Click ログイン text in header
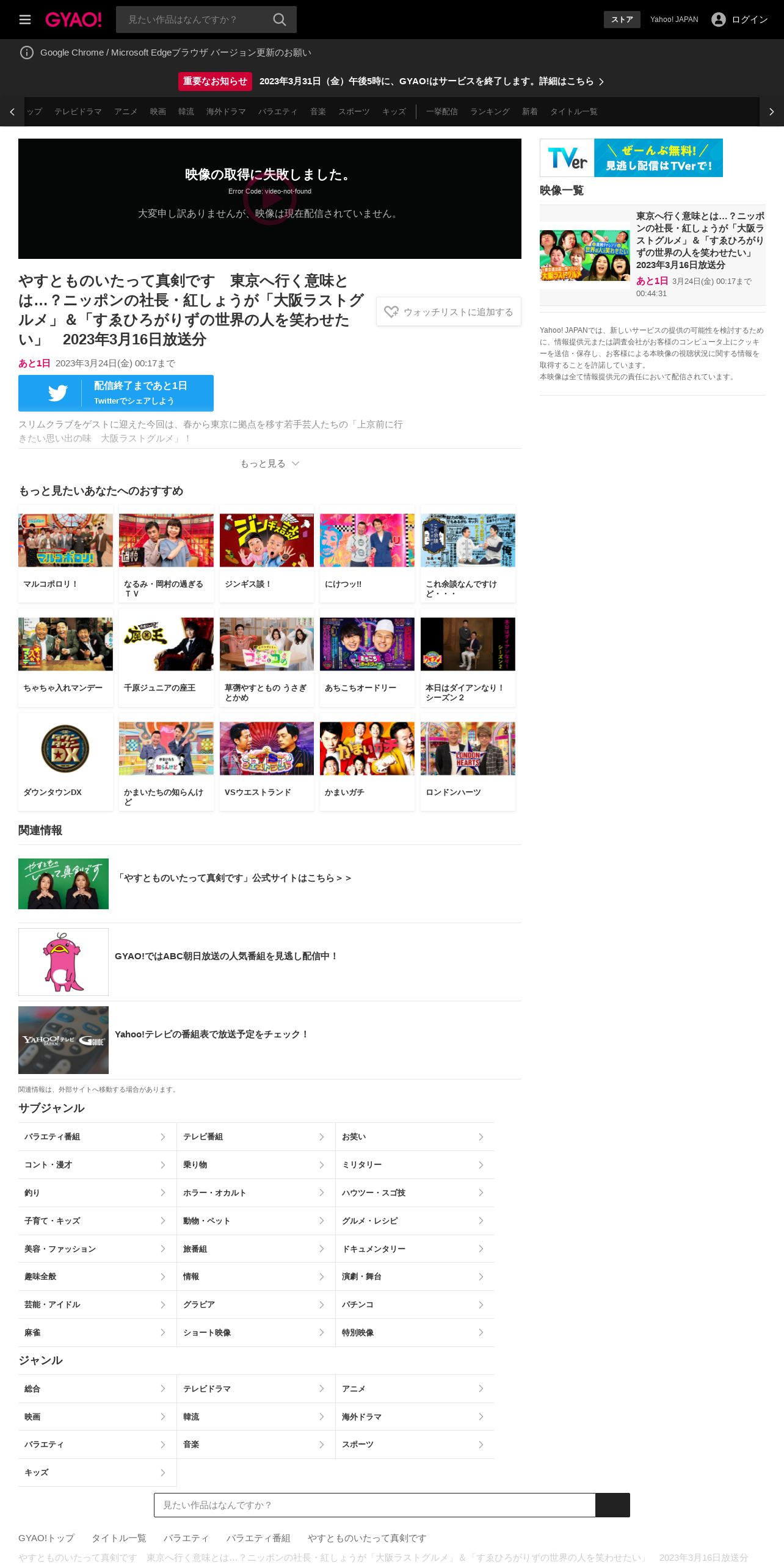784x1568 pixels. point(750,20)
